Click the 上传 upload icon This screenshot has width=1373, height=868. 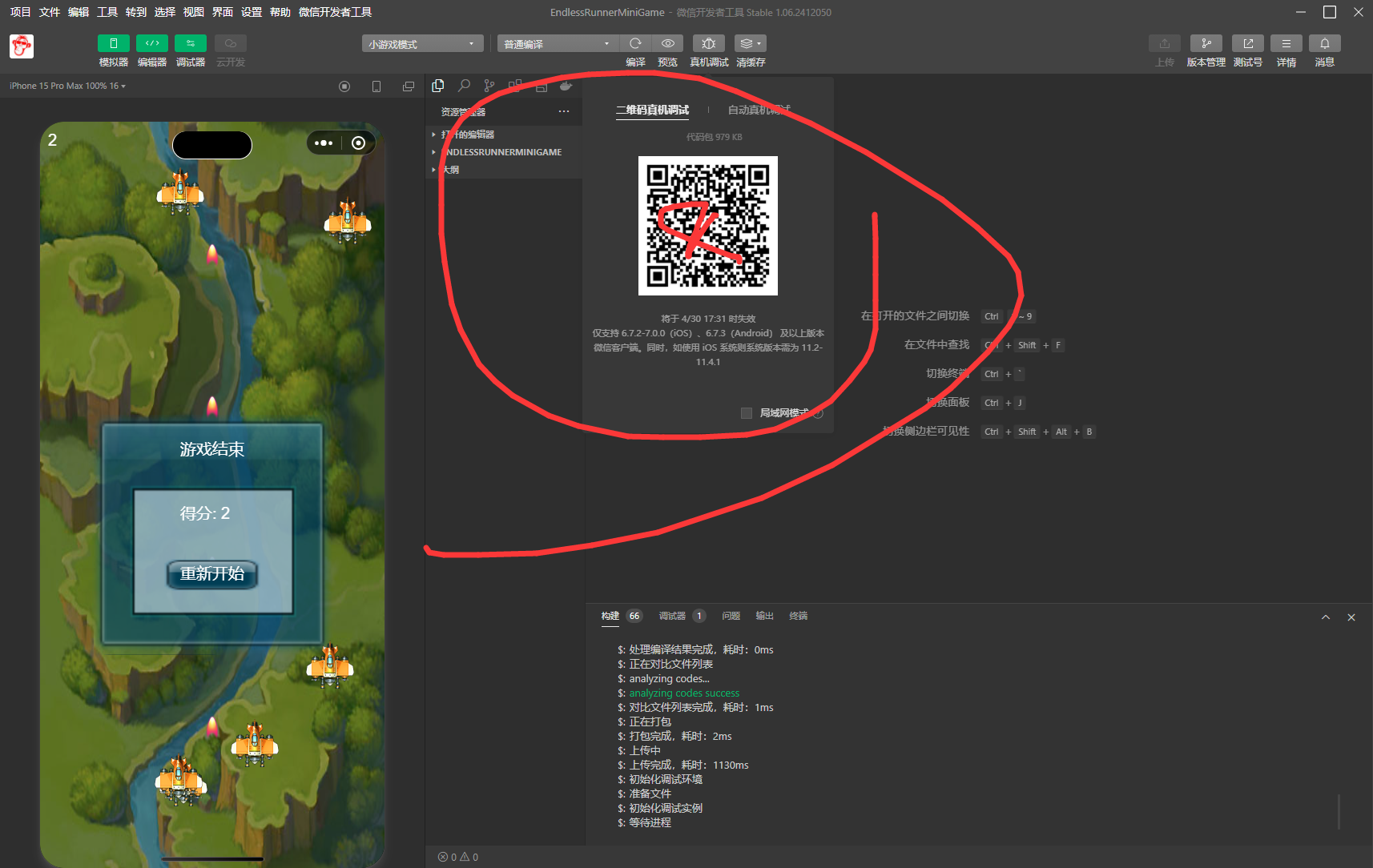(x=1165, y=43)
